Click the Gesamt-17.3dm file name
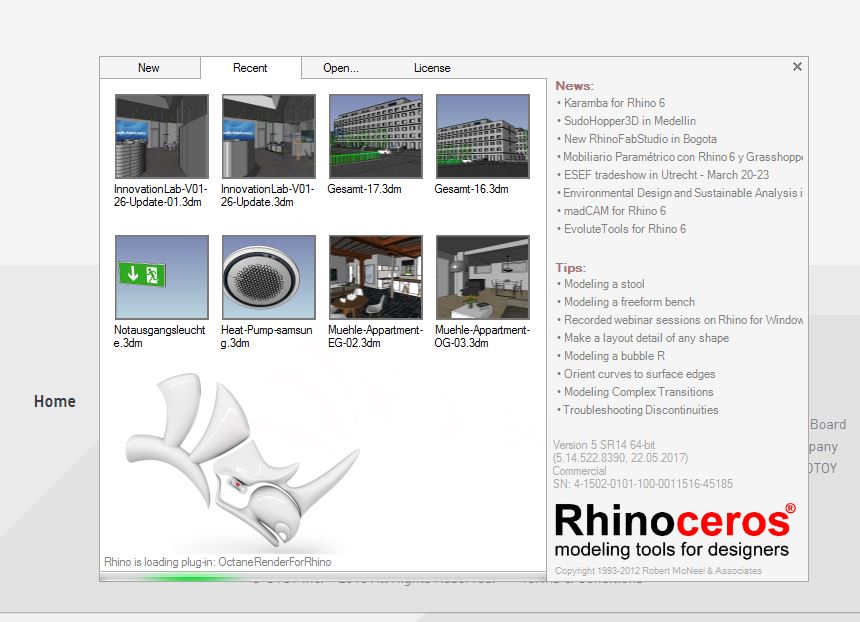 click(x=364, y=189)
